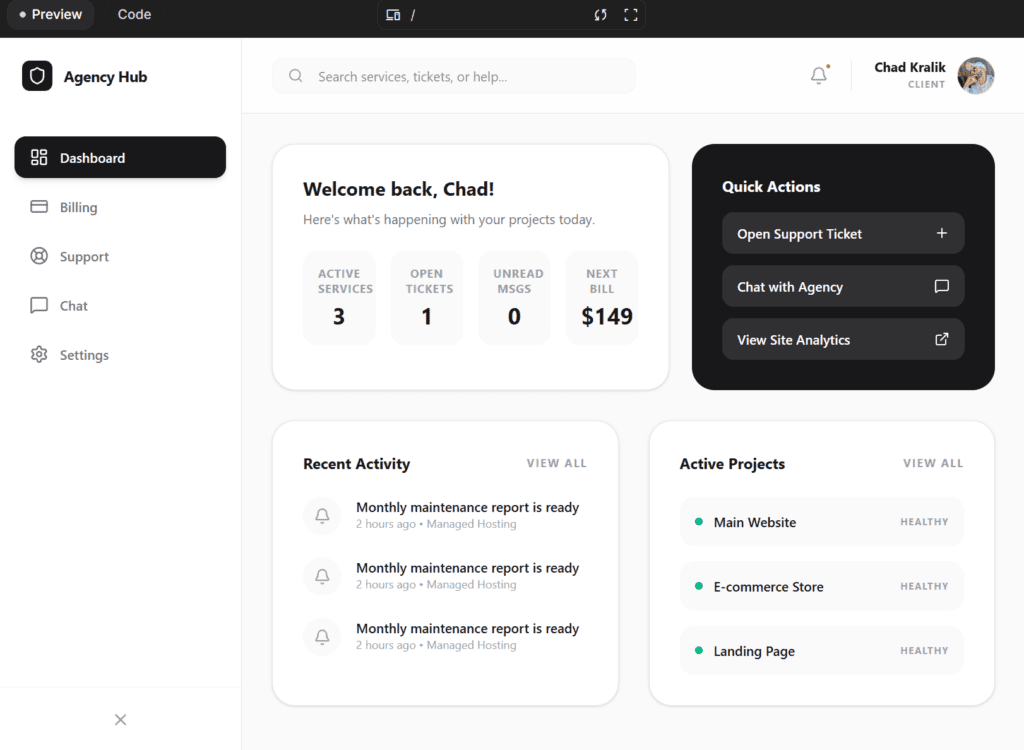
Task: Click the notification bell icon
Action: 818,75
